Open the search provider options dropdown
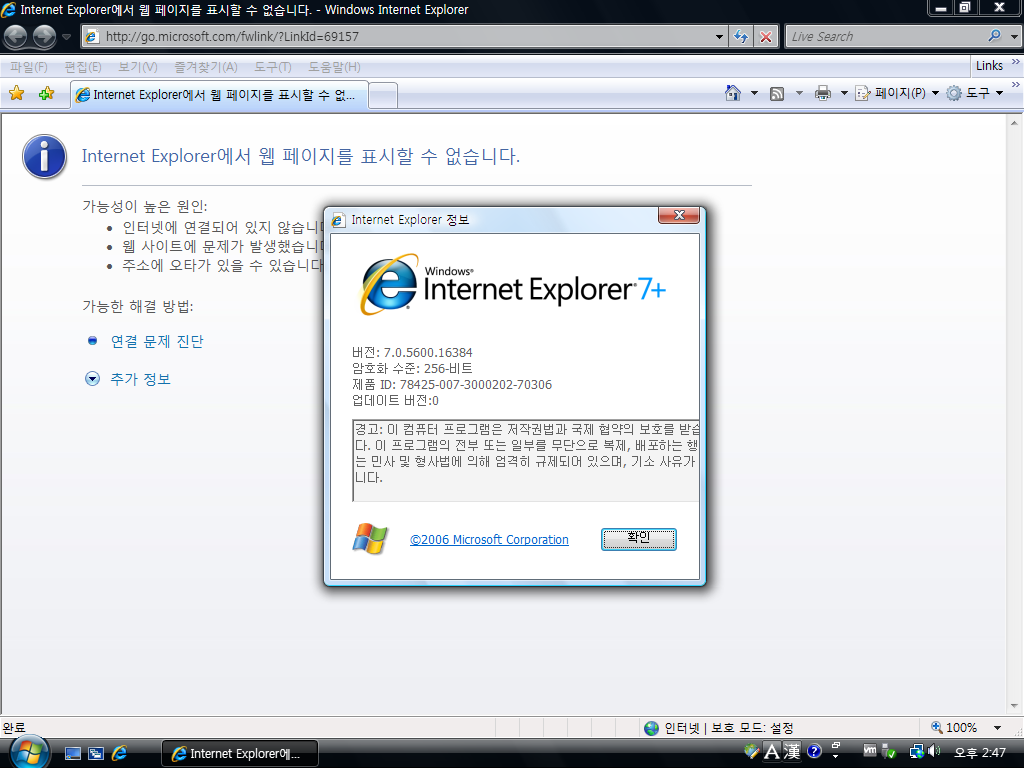The height and width of the screenshot is (768, 1024). [1014, 37]
